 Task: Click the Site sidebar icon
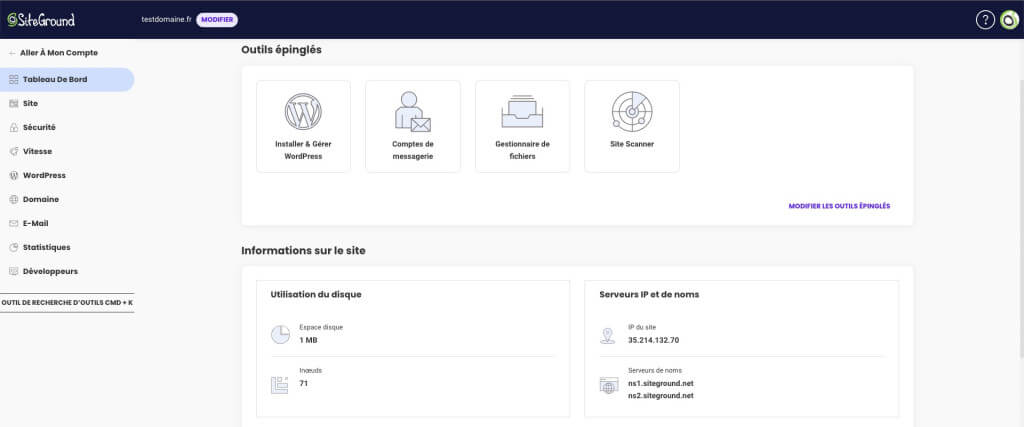tap(14, 103)
